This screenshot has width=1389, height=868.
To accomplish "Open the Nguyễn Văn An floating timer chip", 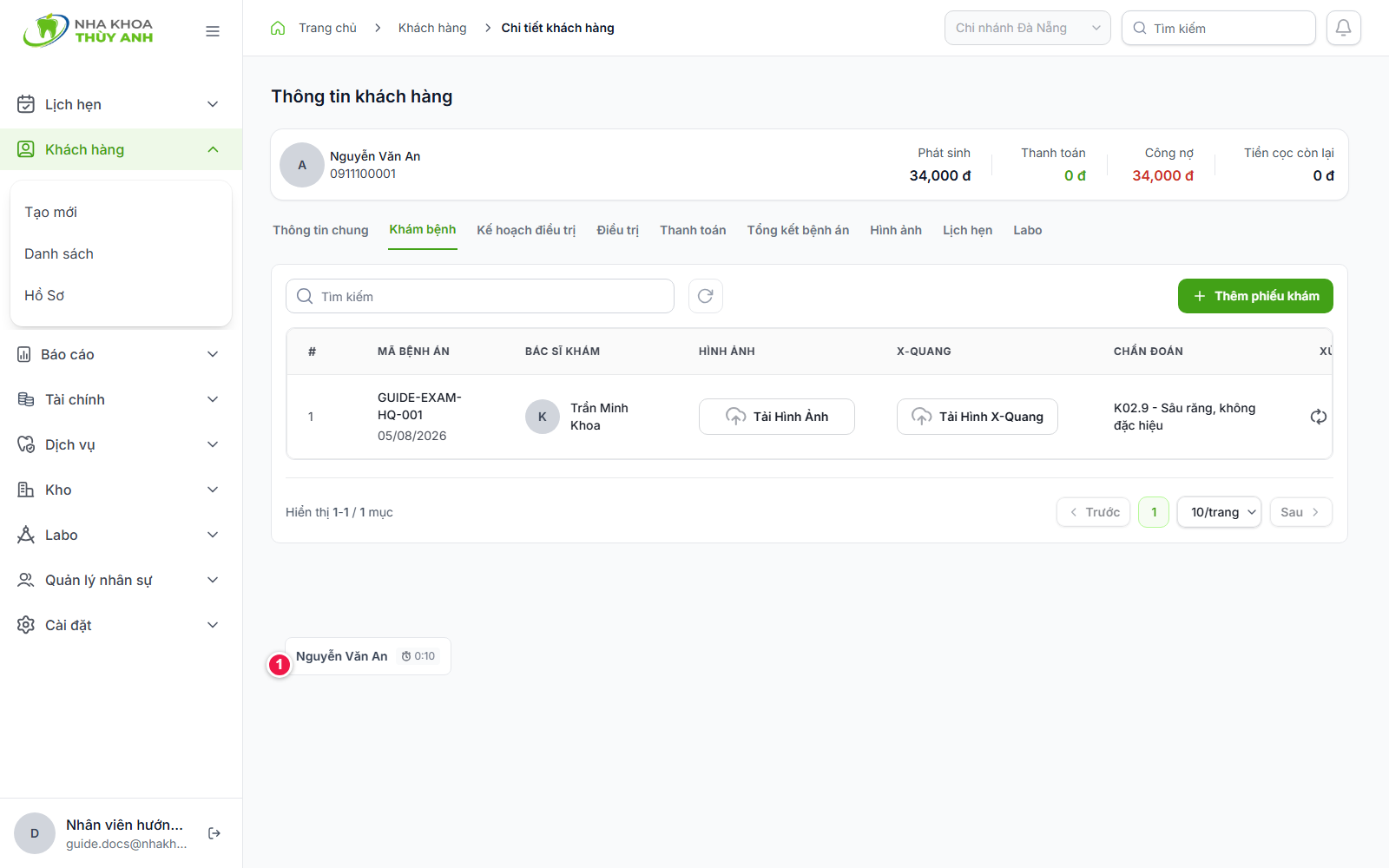I will (x=368, y=656).
